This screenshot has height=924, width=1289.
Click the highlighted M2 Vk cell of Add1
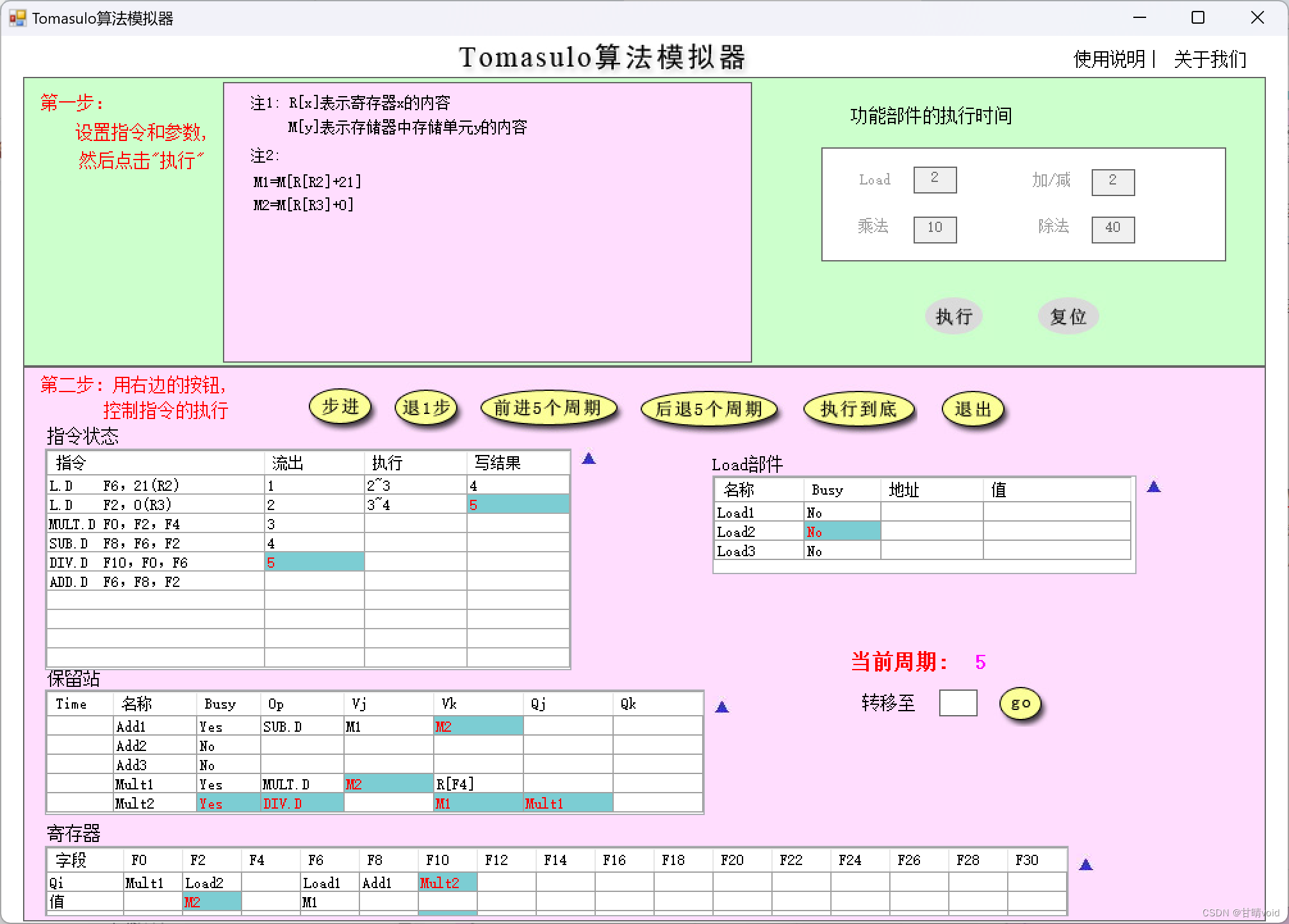[478, 726]
